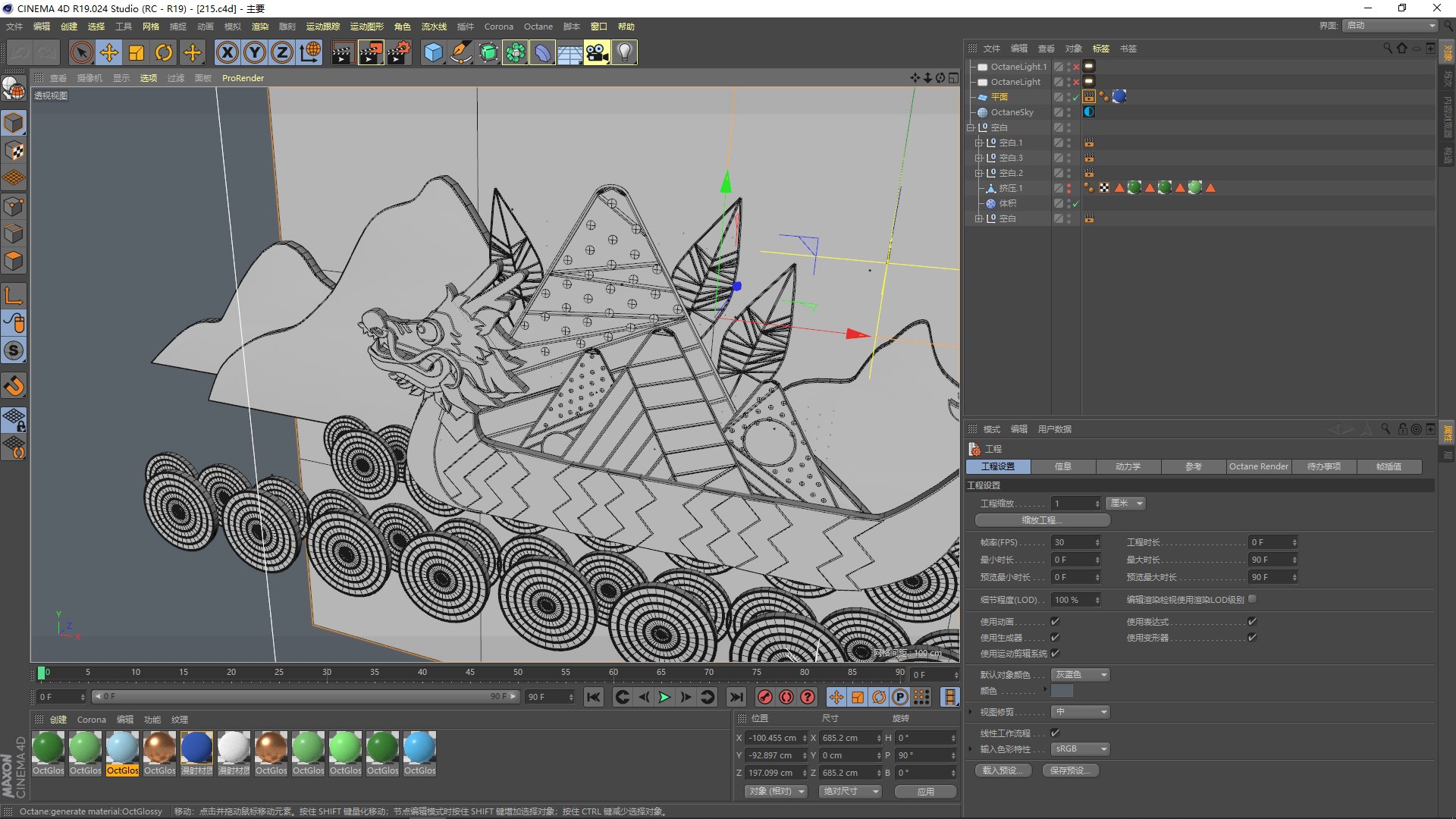1456x819 pixels.
Task: Add a Cube primitive object
Action: pos(433,52)
